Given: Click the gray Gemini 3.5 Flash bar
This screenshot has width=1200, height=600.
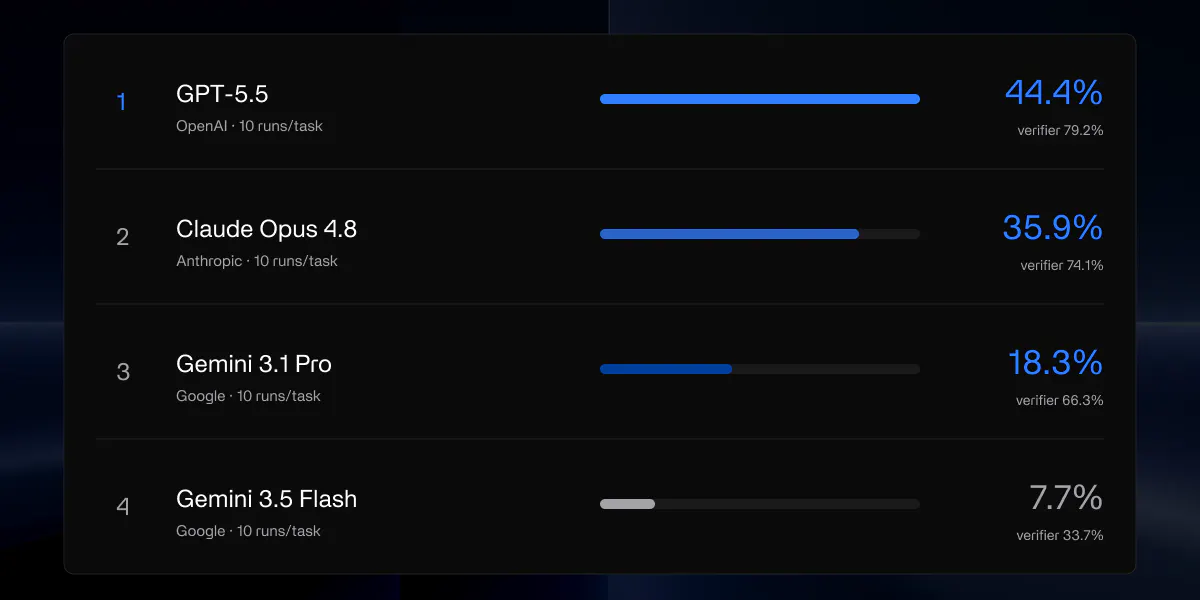Looking at the screenshot, I should tap(627, 504).
